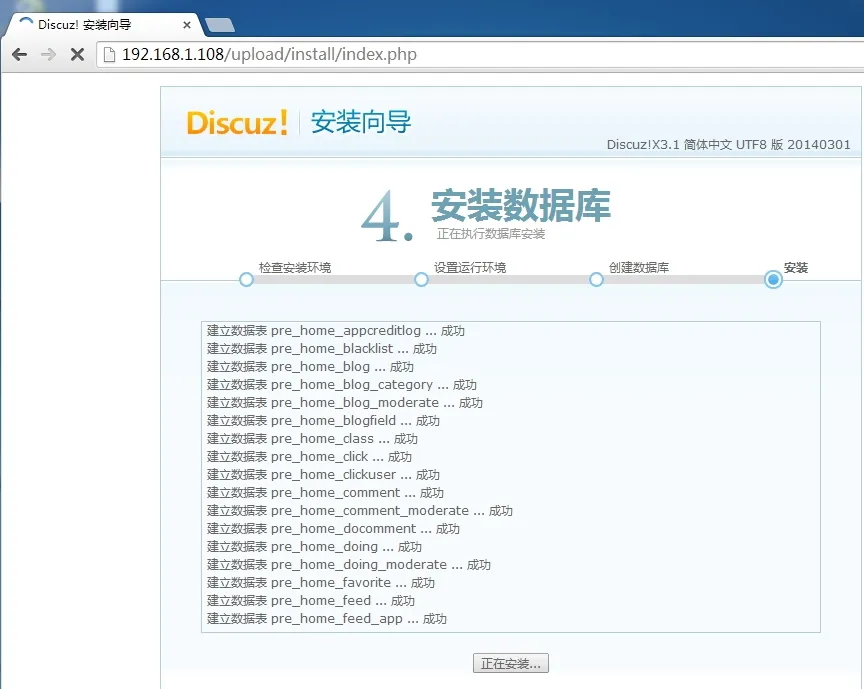
Task: Click log line pre_home_docomment
Action: tap(333, 529)
